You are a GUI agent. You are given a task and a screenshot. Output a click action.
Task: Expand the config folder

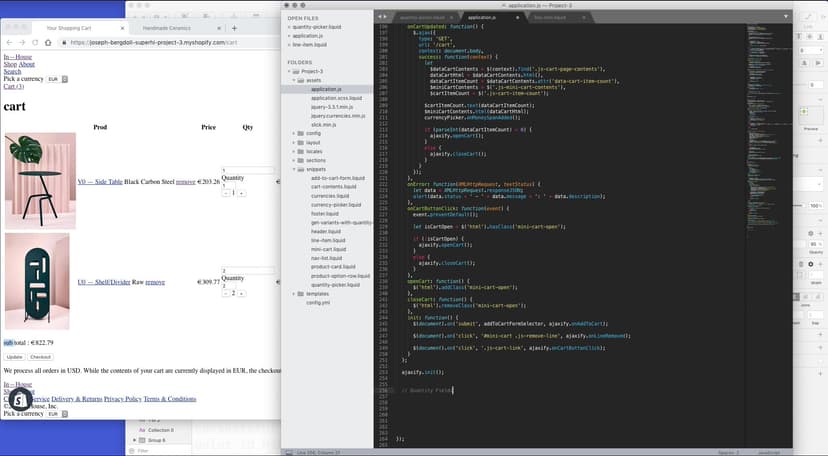pyautogui.click(x=295, y=132)
